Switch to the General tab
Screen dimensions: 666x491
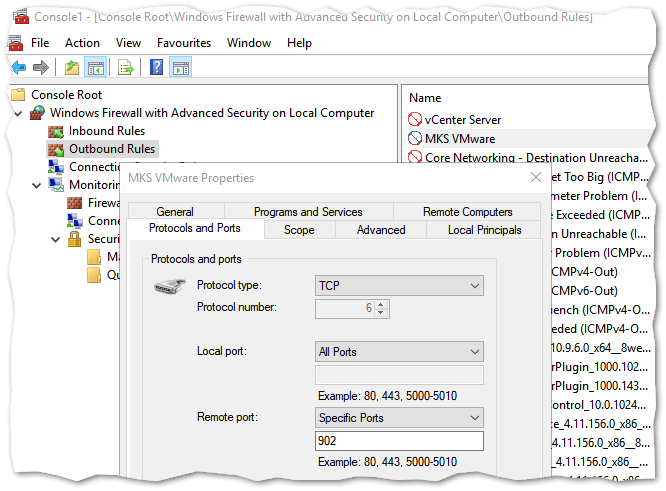pyautogui.click(x=175, y=212)
